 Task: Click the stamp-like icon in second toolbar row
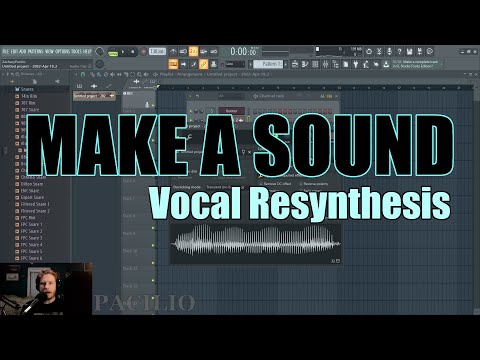click(x=214, y=64)
